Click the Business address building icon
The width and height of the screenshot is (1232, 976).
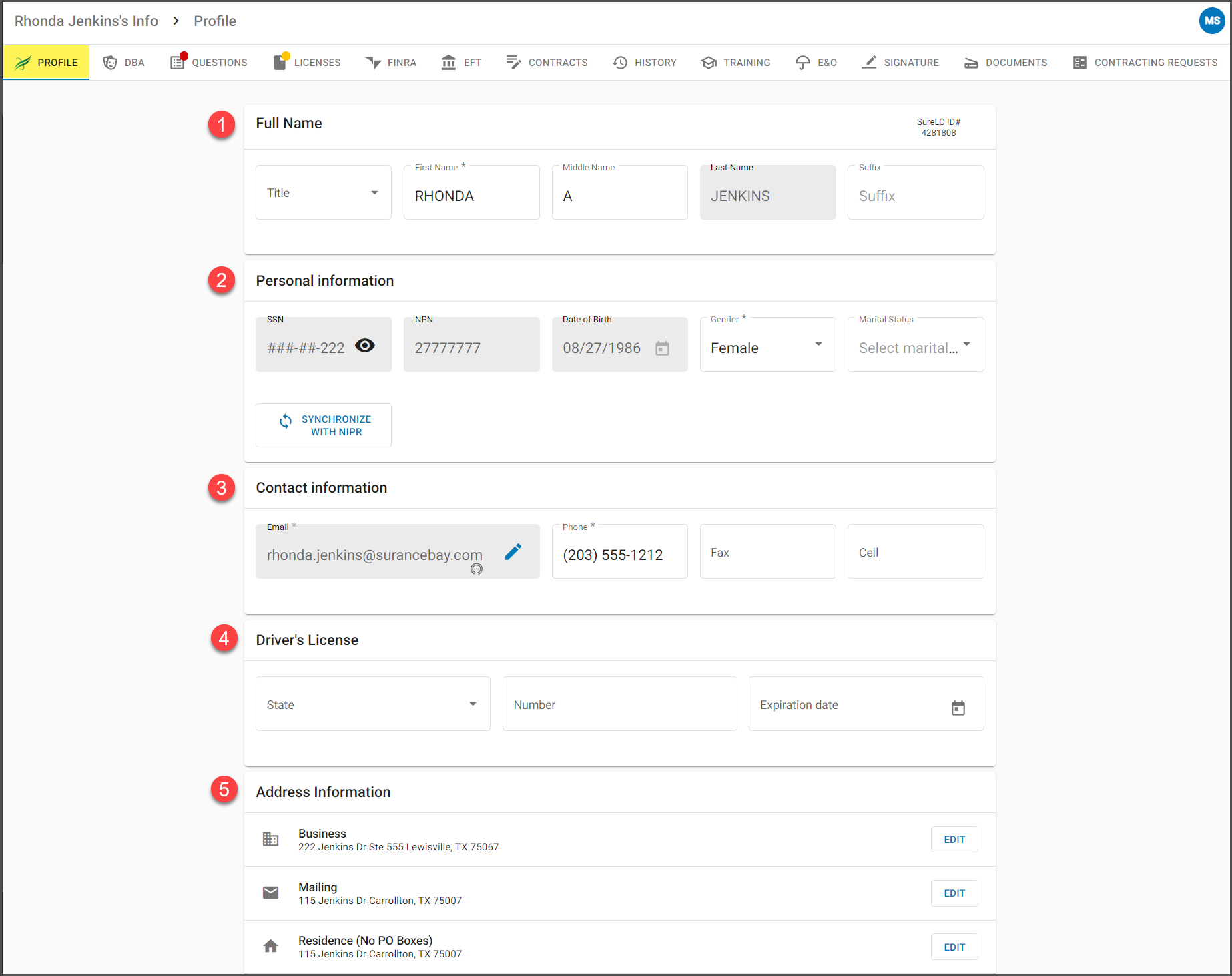271,839
